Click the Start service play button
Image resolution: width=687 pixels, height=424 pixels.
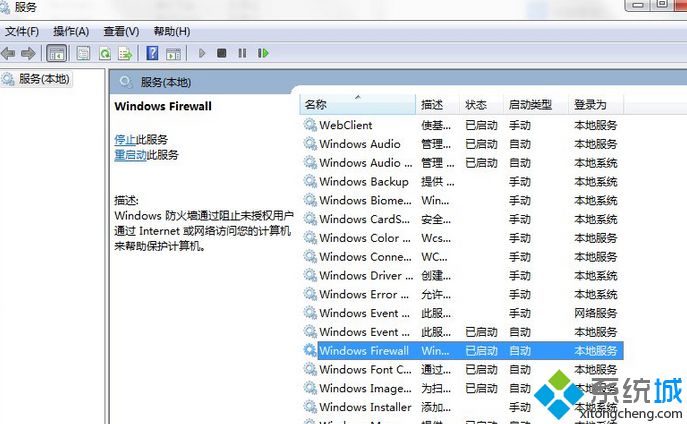[x=202, y=53]
